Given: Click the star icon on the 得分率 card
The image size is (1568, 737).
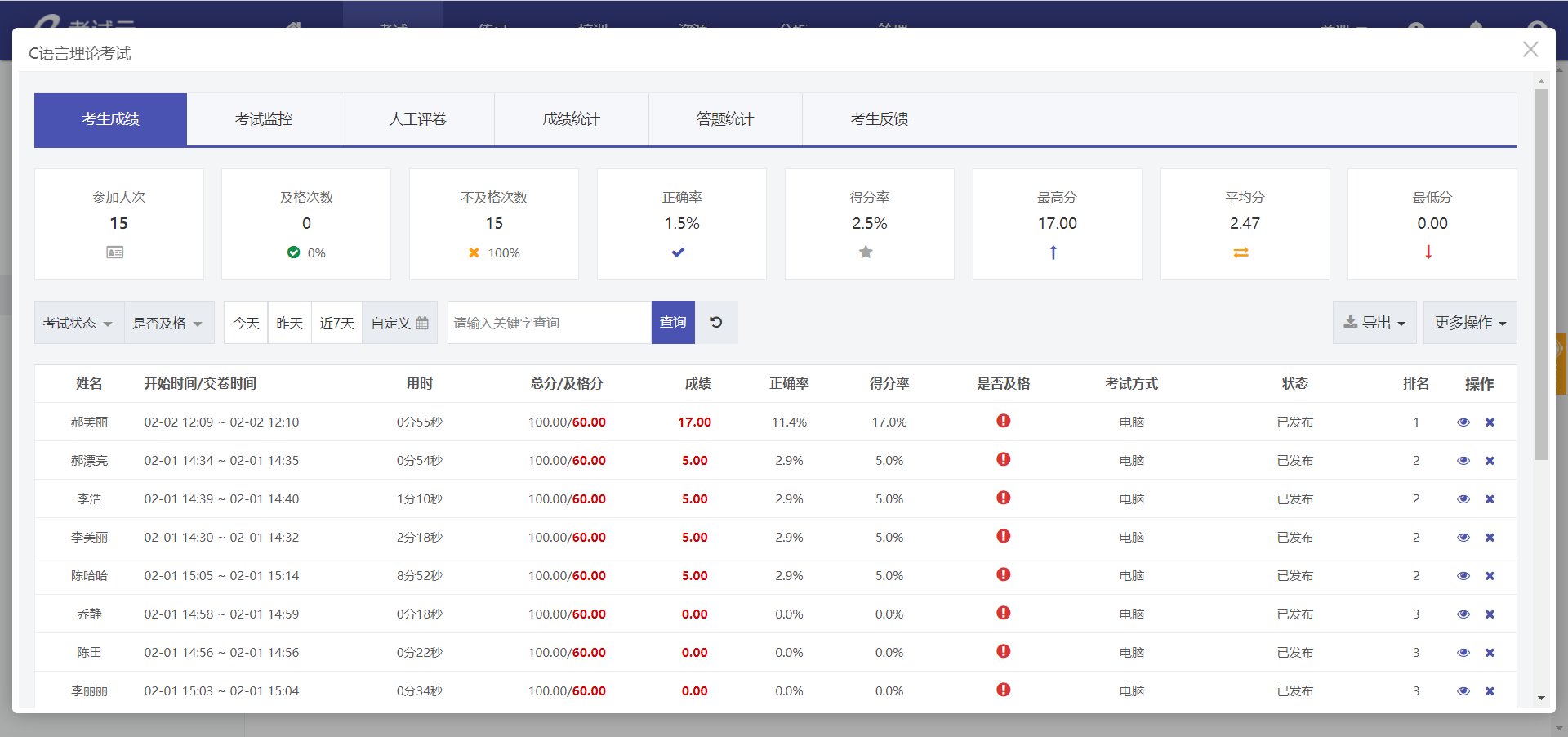Looking at the screenshot, I should click(x=866, y=252).
